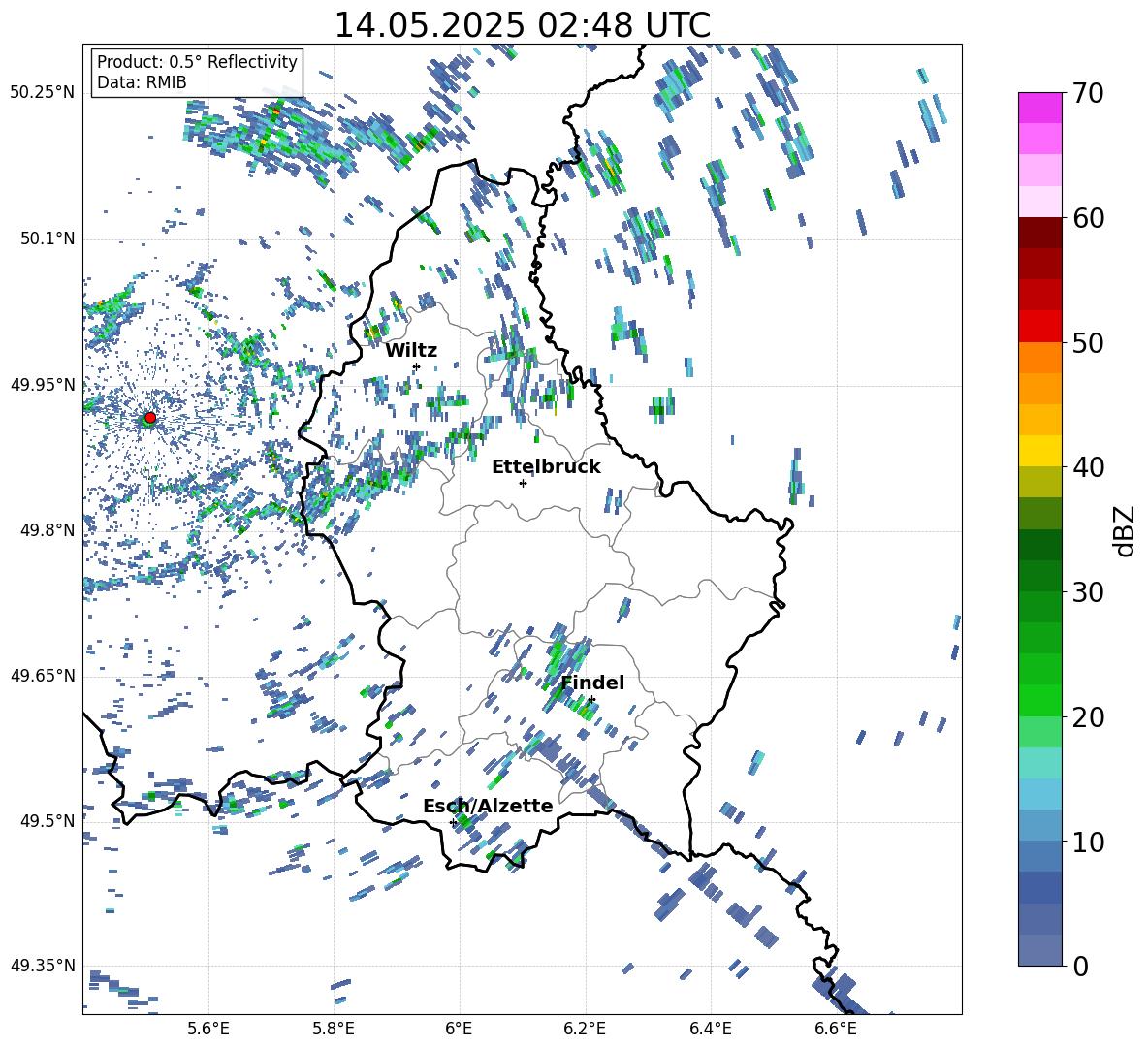The width and height of the screenshot is (1148, 1048).
Task: Click the orange colorbar segment below 50
Action: [1039, 358]
